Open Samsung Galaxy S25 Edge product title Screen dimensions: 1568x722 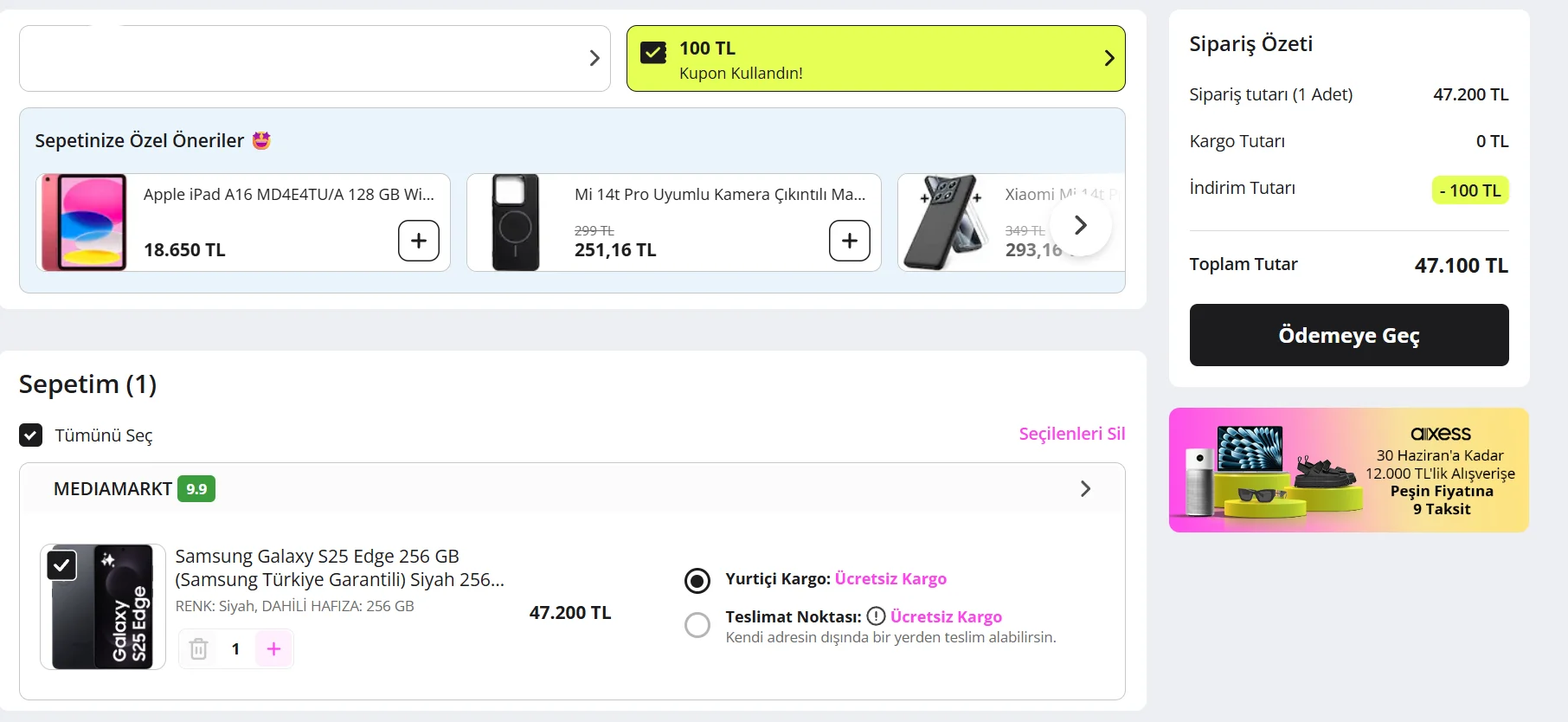tap(339, 568)
